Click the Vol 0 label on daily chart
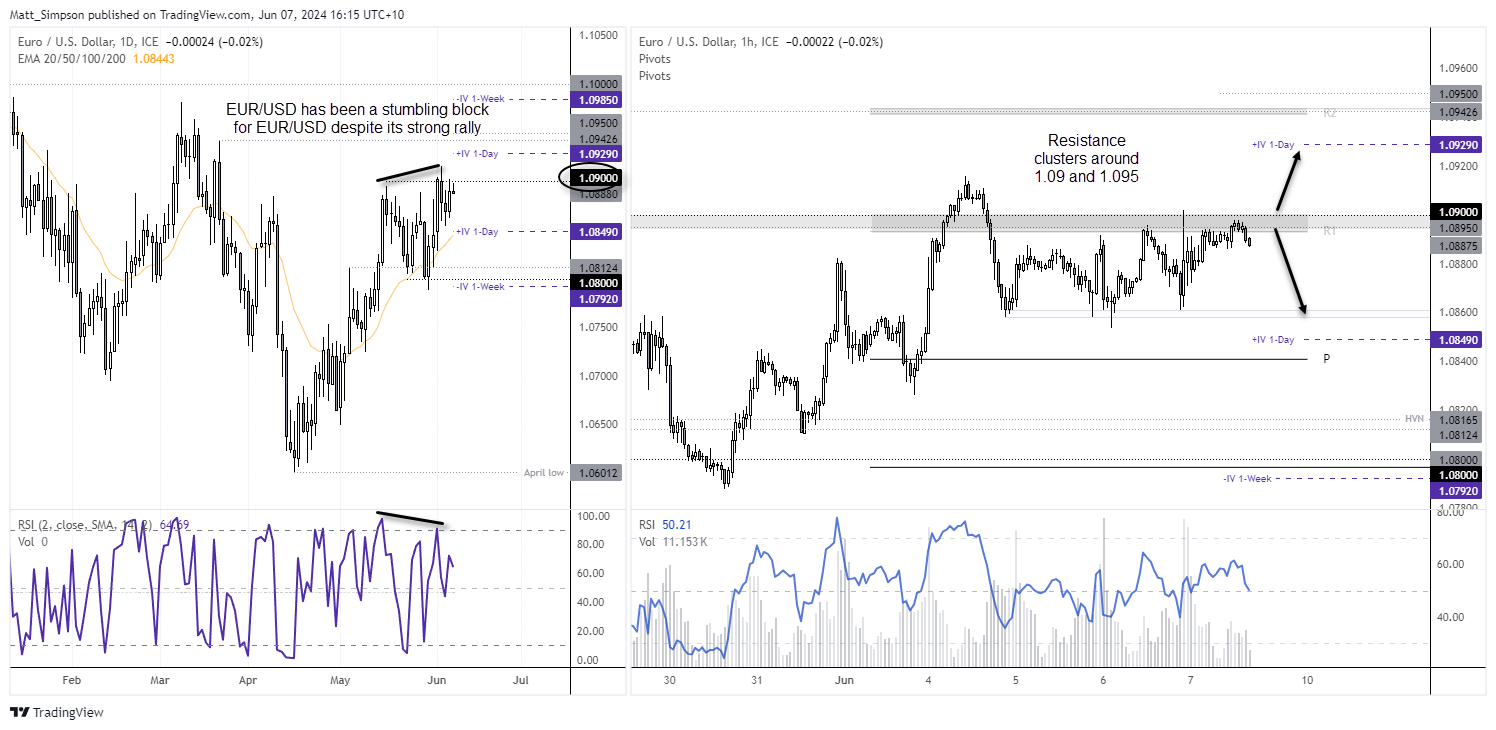The image size is (1496, 730). (33, 540)
